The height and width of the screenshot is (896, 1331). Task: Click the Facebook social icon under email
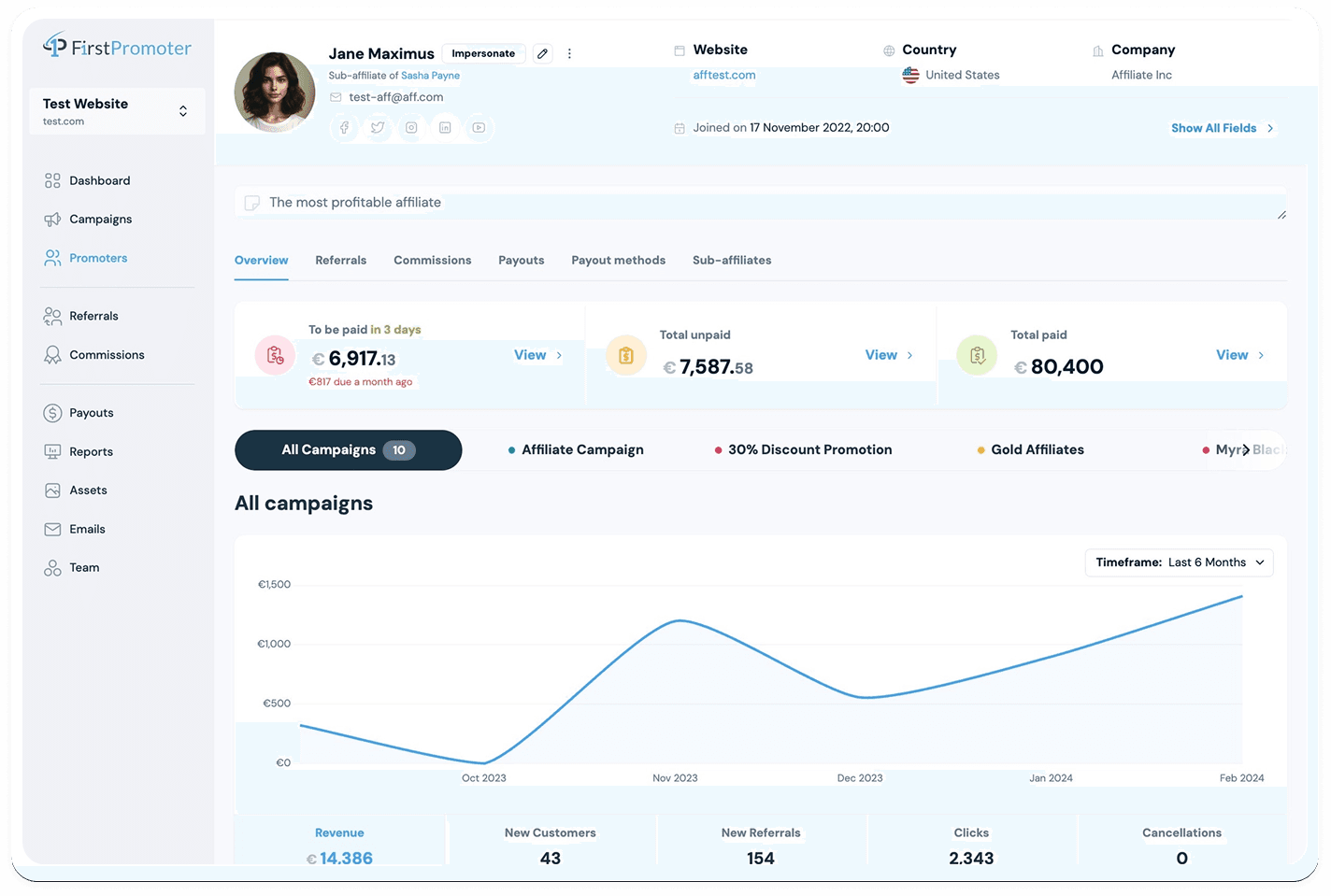[344, 128]
